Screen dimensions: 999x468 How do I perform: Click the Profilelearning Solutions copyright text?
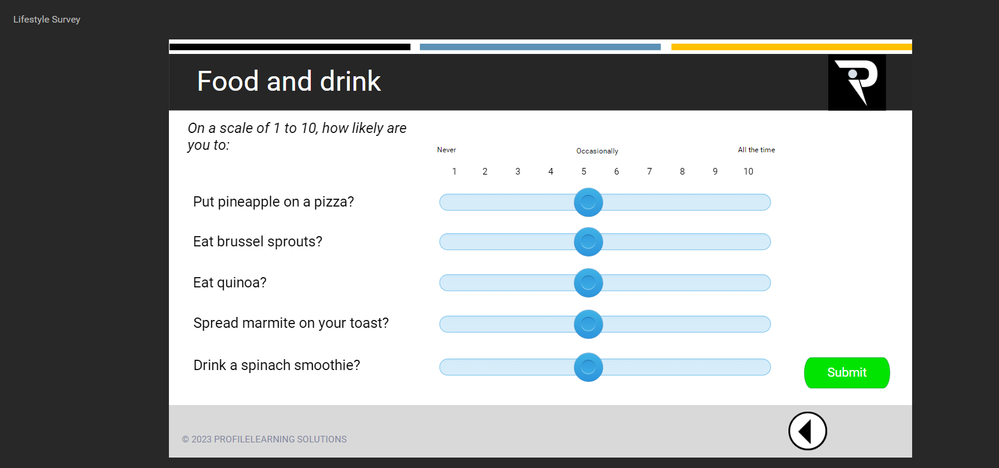(x=264, y=439)
